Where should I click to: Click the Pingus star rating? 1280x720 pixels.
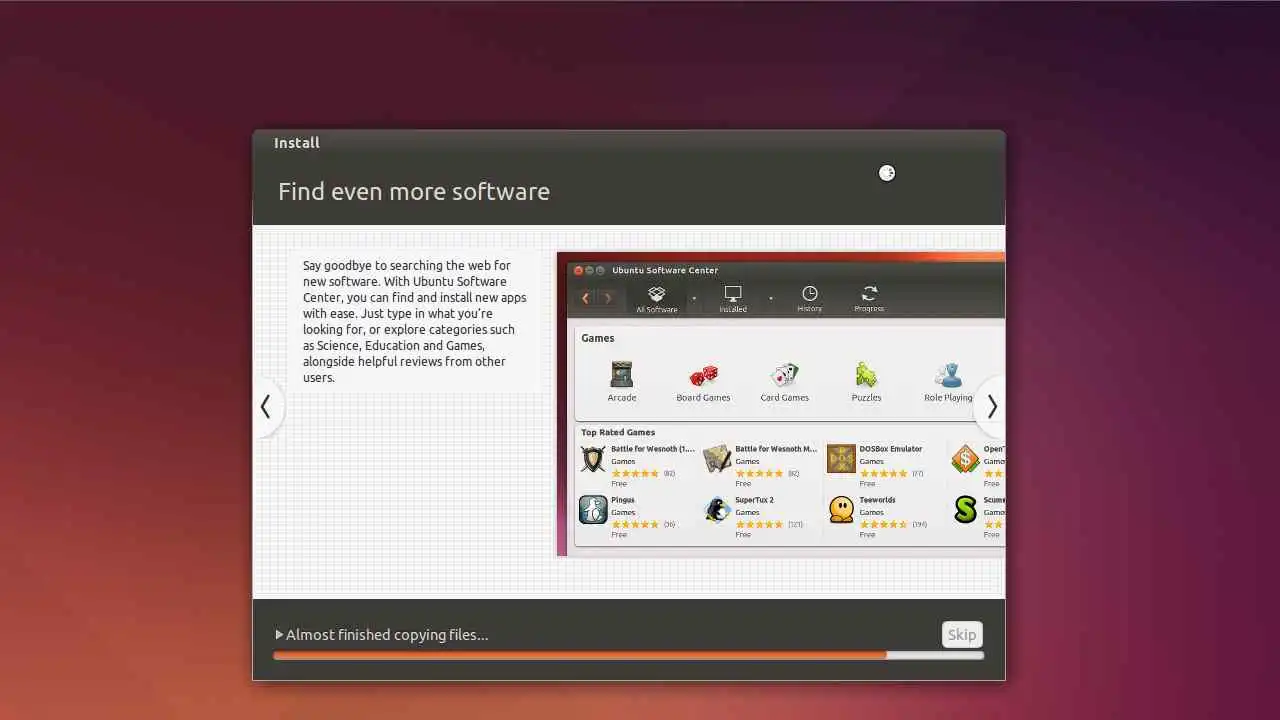(635, 524)
